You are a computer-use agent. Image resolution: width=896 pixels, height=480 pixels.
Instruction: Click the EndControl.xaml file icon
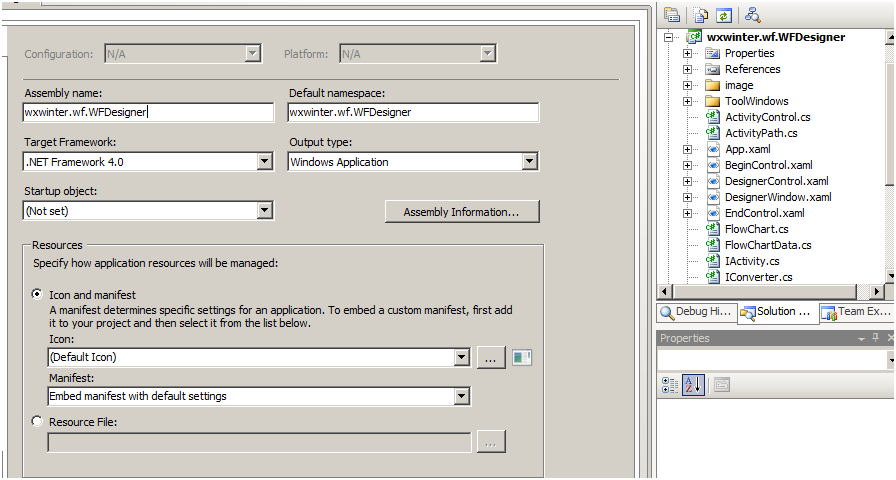713,213
